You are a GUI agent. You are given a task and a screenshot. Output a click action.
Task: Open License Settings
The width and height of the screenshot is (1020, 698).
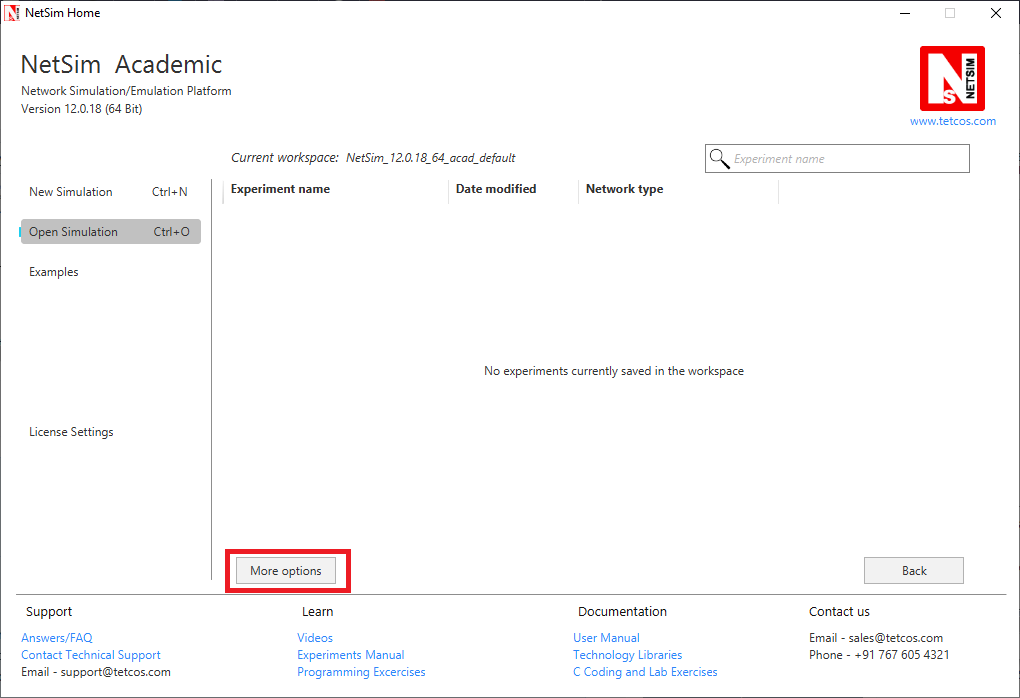point(71,432)
